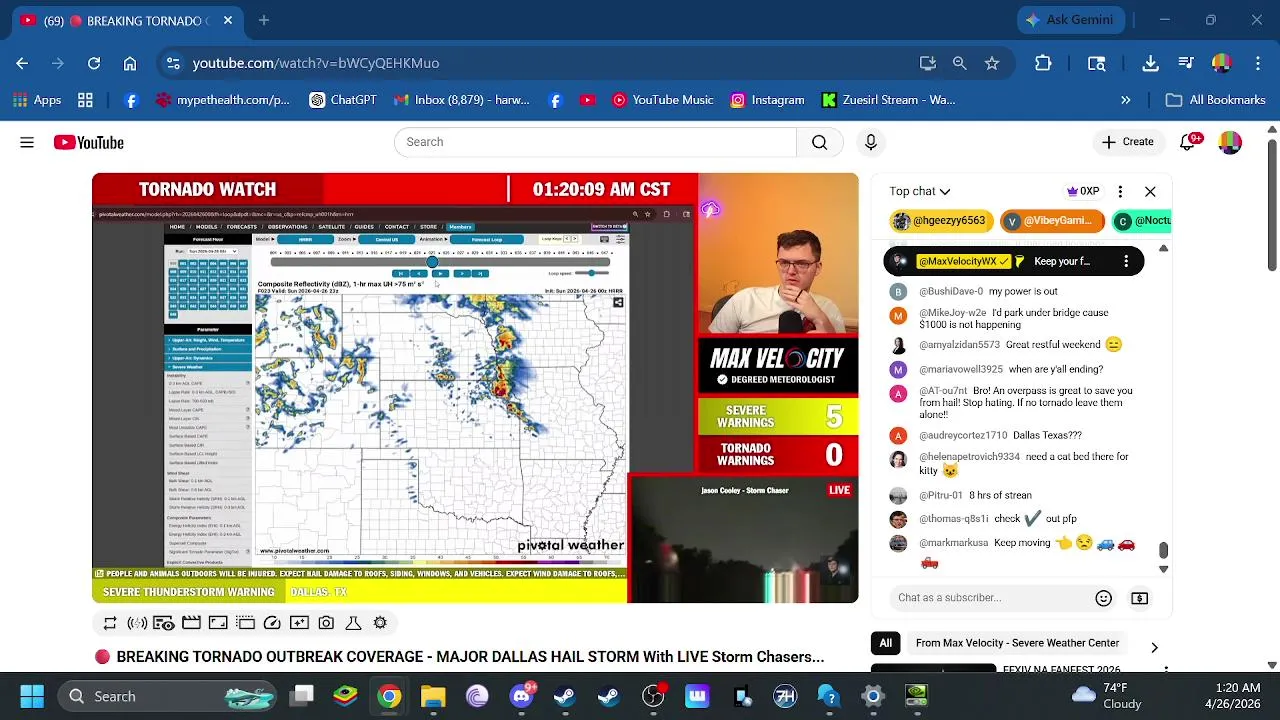Screen dimensions: 1280x720
Task: Click the video filters sparkle icon
Action: pos(299,623)
